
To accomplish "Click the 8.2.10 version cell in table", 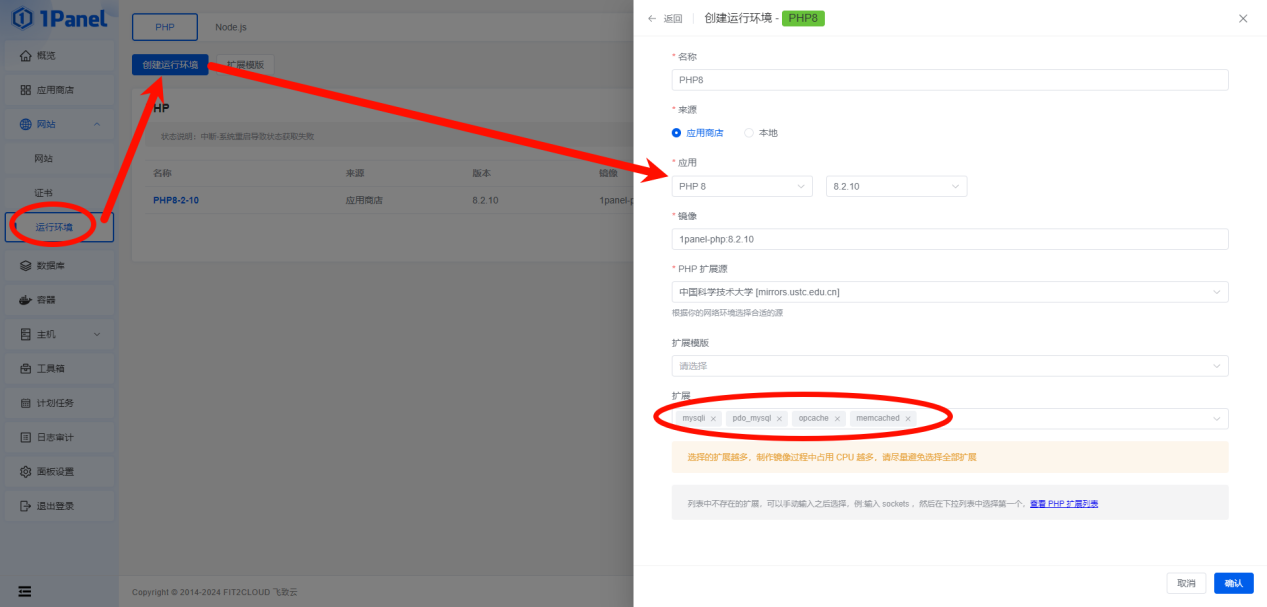I will 485,200.
